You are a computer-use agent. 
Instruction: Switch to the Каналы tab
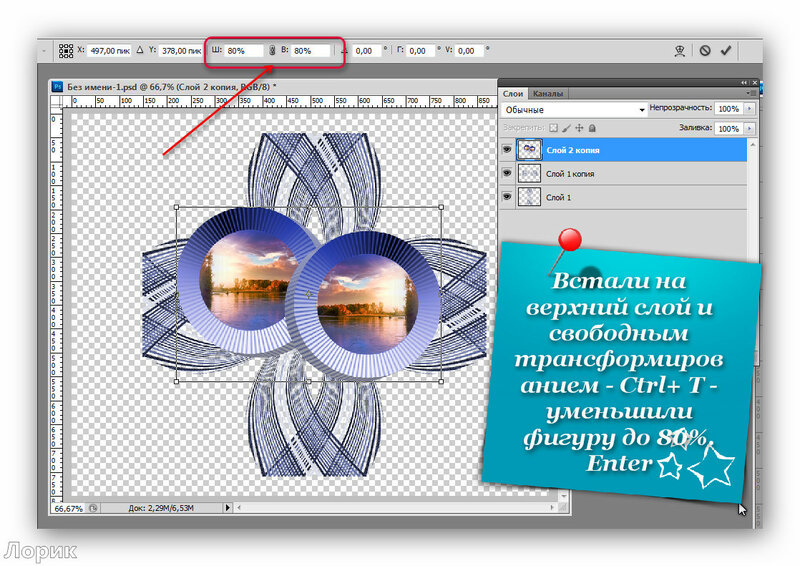click(547, 94)
